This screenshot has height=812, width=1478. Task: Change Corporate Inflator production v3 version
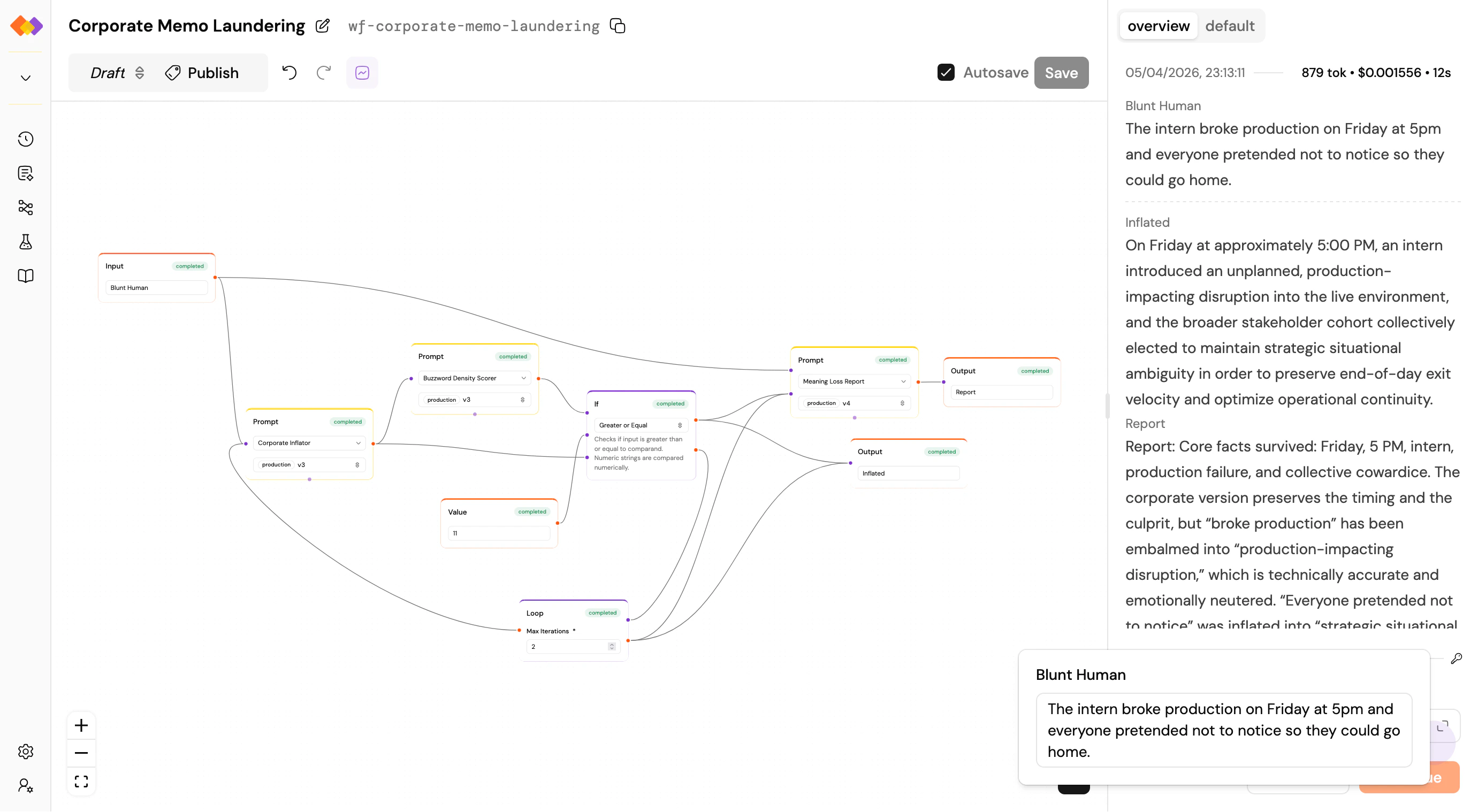[309, 465]
